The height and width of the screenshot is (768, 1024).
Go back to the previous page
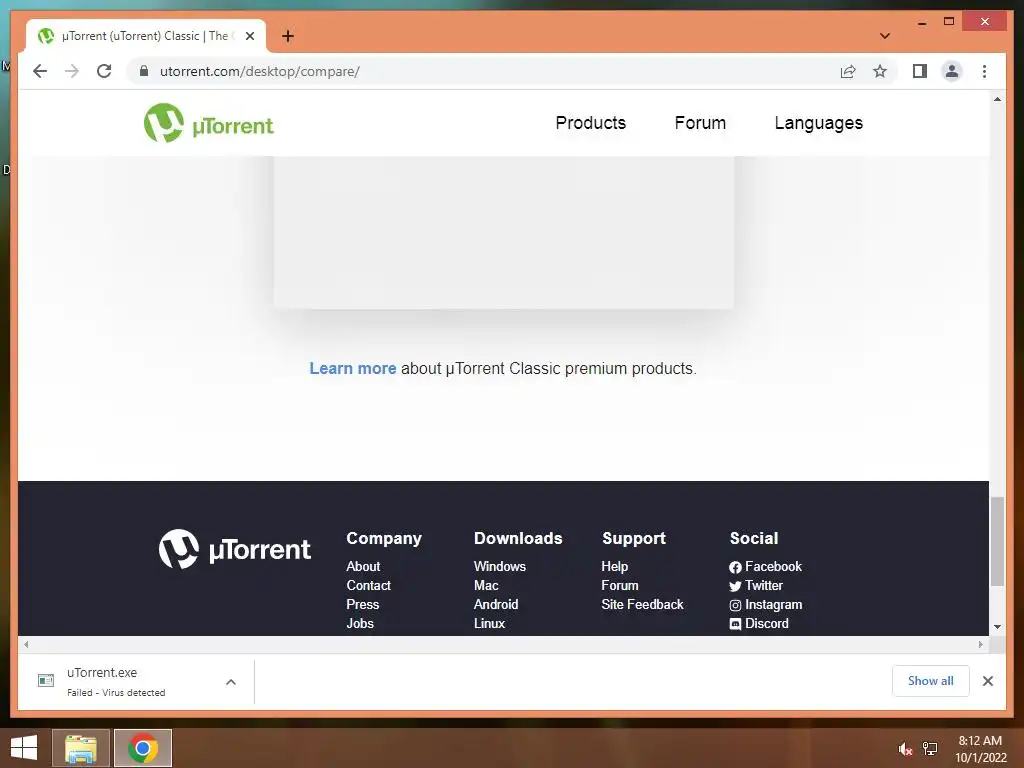(x=40, y=71)
